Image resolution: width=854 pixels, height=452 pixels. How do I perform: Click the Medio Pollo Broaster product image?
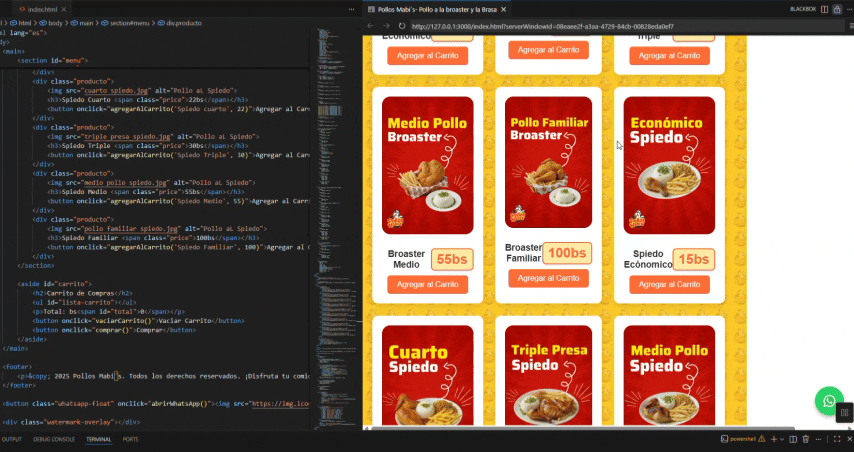click(x=428, y=165)
